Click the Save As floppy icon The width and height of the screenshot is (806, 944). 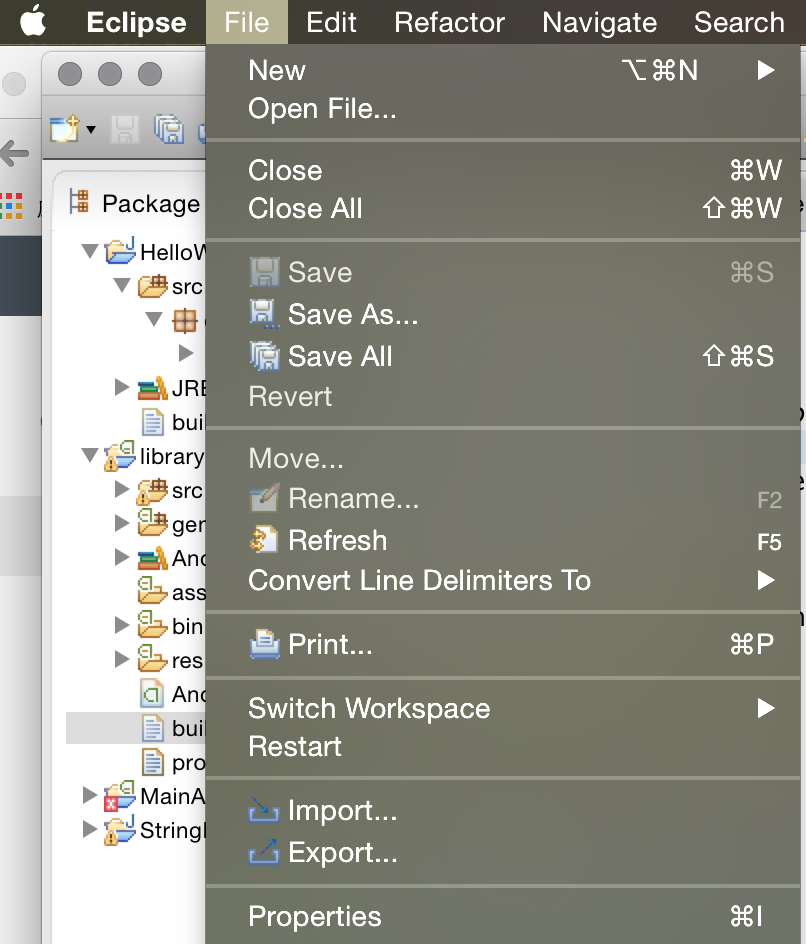pos(264,314)
